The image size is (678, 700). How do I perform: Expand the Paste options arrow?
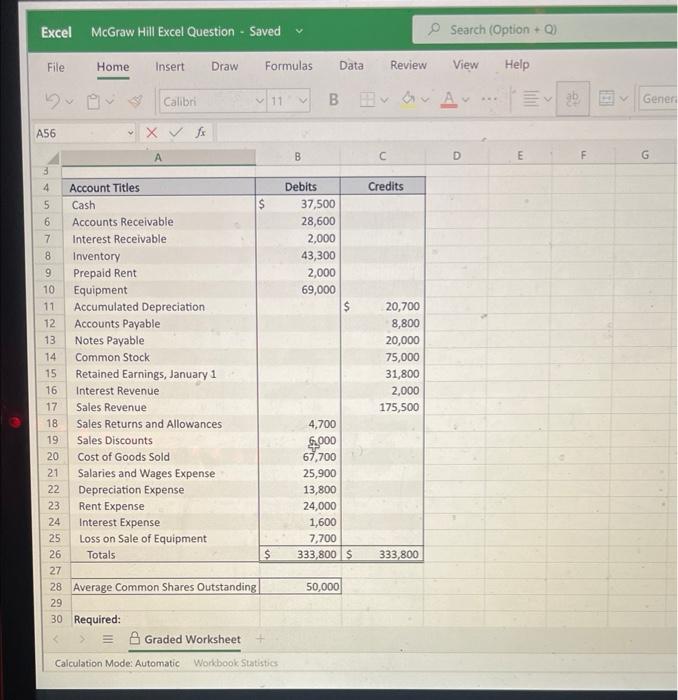110,101
